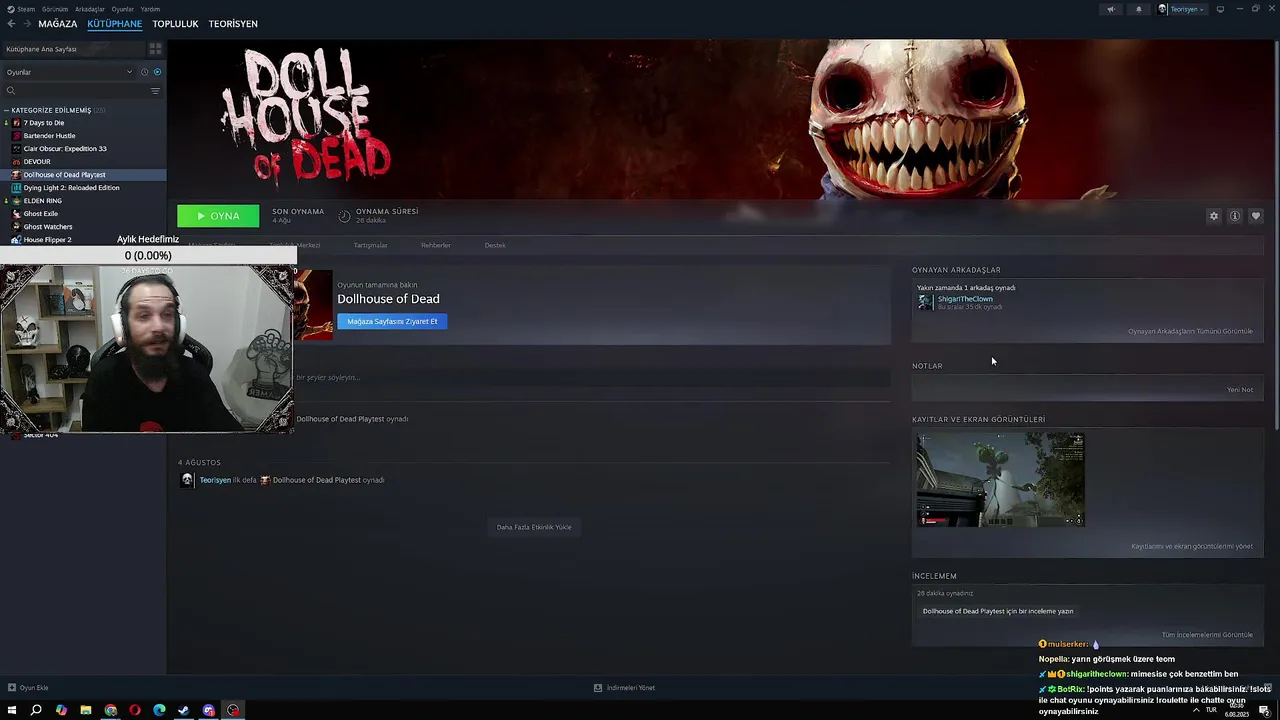Open the Arkadaşlar menu

(x=90, y=9)
